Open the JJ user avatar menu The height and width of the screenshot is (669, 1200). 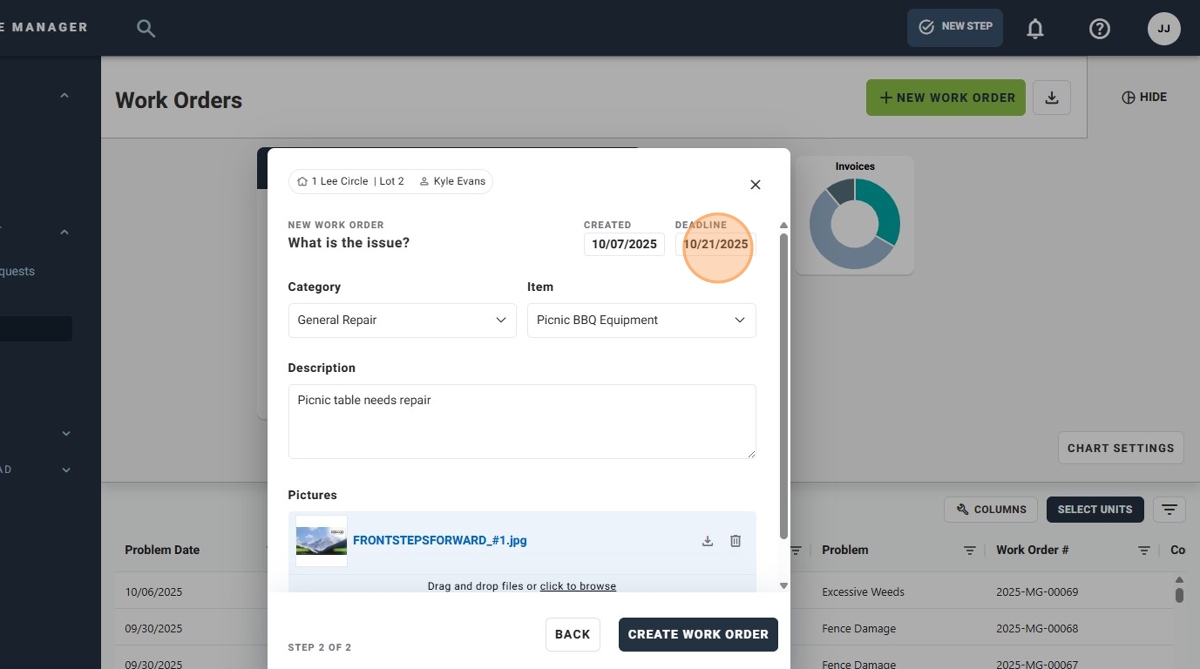point(1163,28)
